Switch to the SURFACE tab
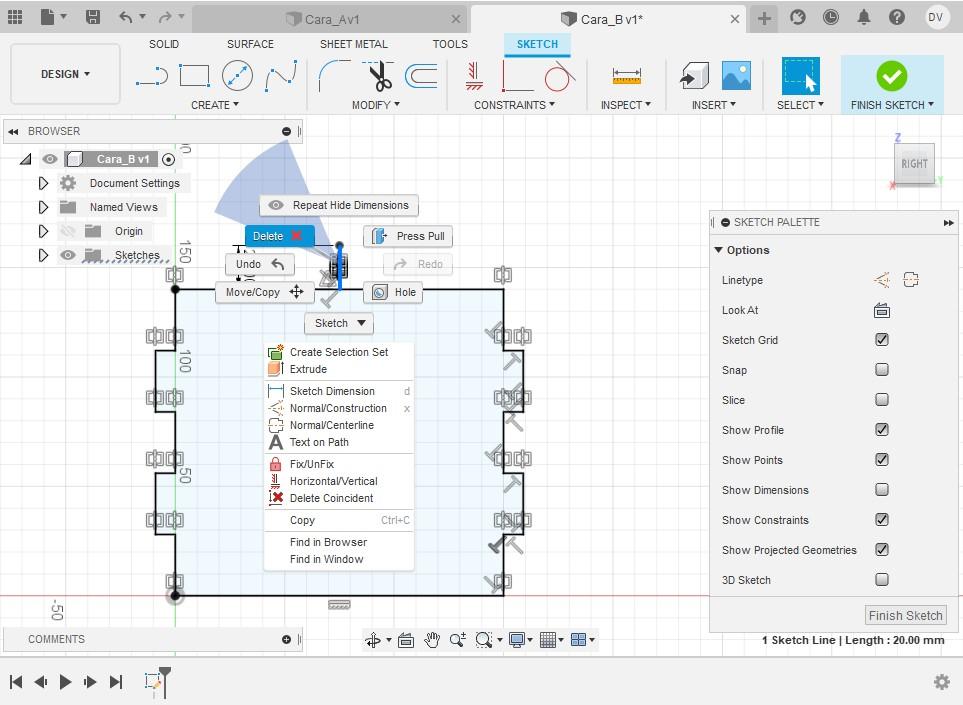 coord(250,44)
